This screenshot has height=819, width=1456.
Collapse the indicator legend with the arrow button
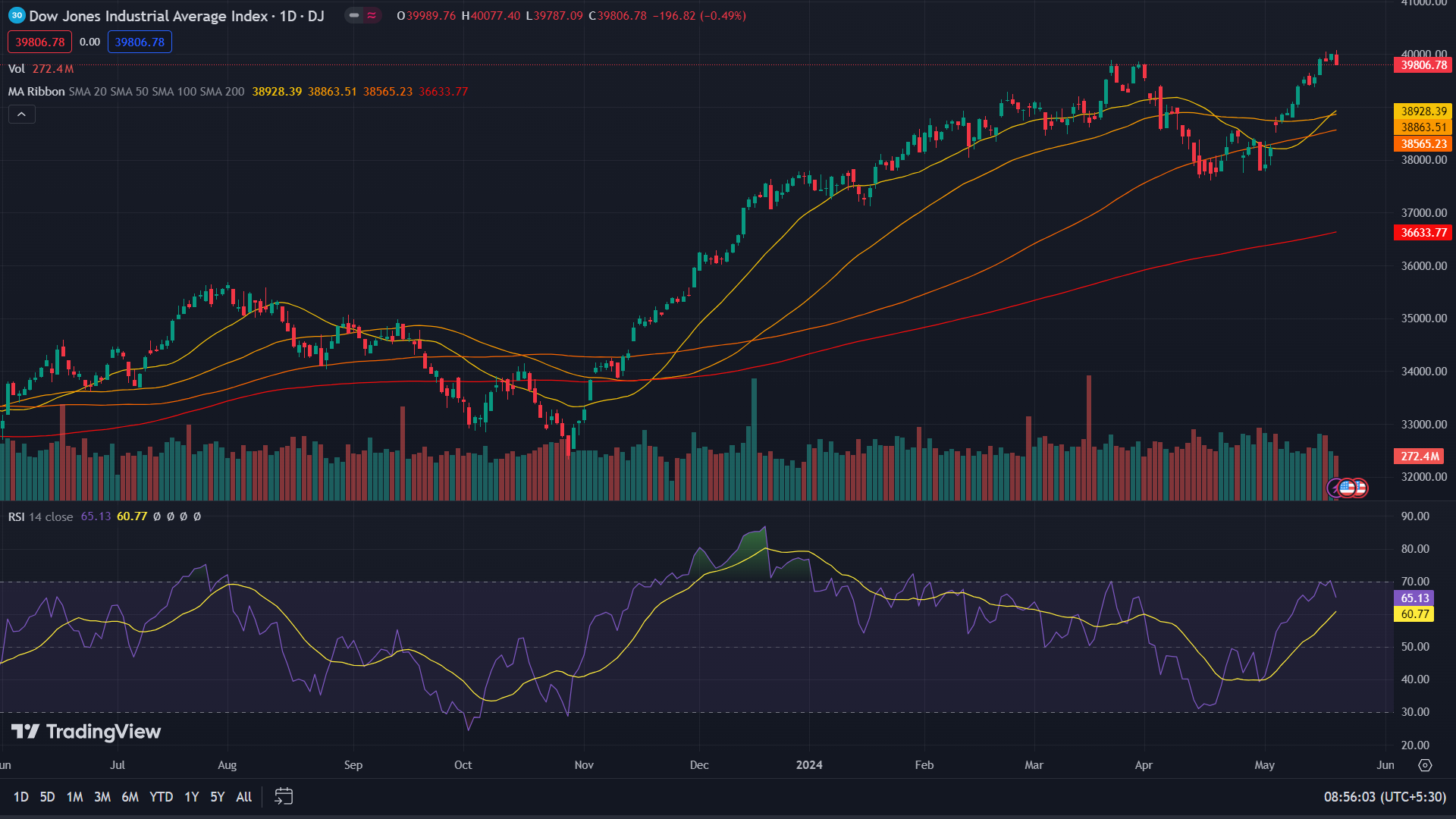[x=22, y=115]
